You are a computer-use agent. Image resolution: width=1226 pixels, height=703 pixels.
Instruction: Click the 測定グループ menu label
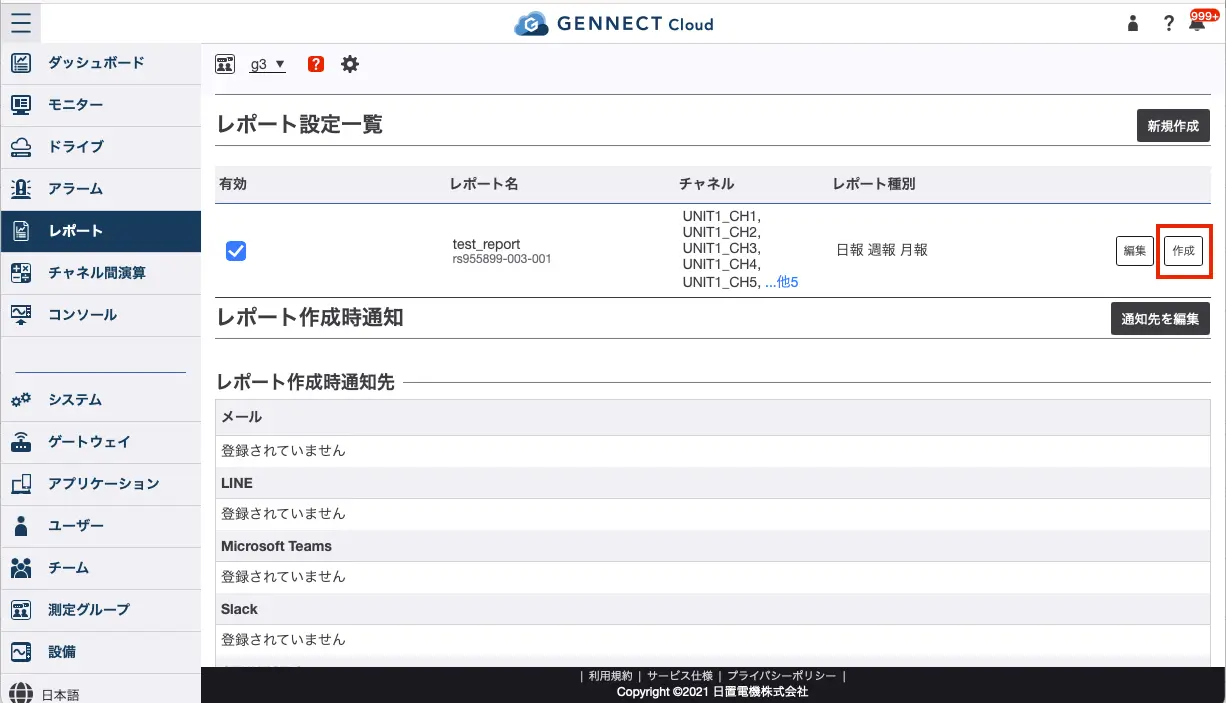click(89, 610)
